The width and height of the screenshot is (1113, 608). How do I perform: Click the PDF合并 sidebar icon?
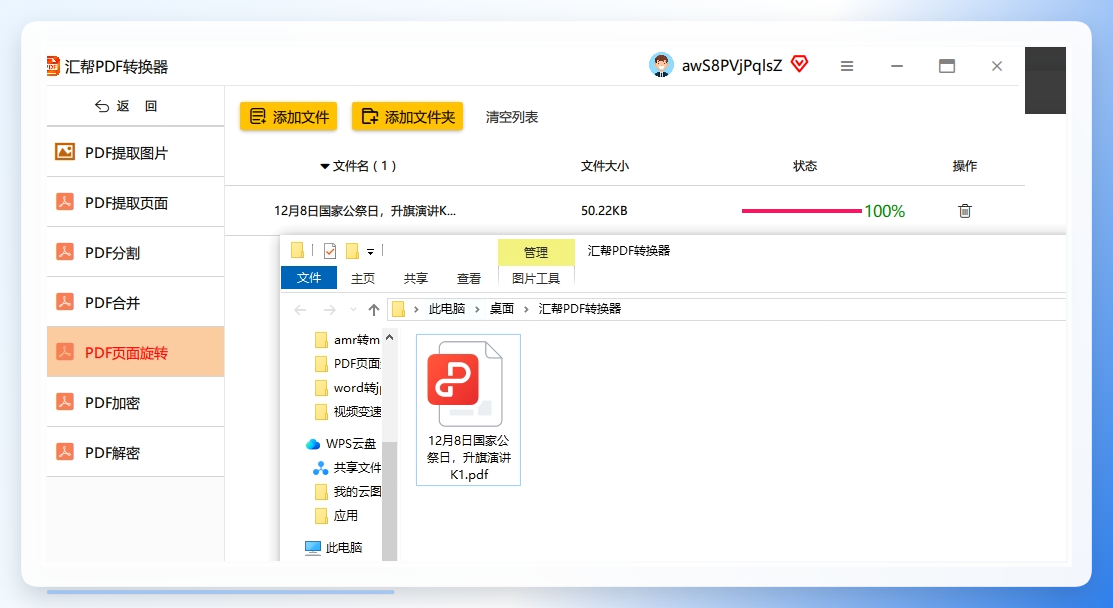coord(65,302)
